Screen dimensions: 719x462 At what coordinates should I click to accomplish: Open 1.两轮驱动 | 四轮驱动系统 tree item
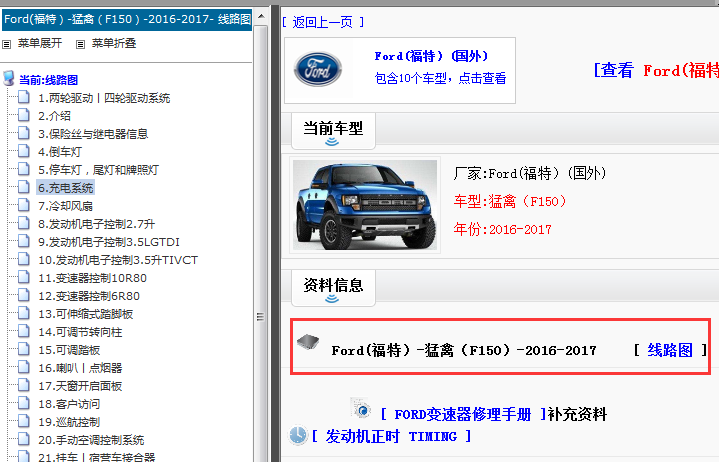click(x=104, y=98)
